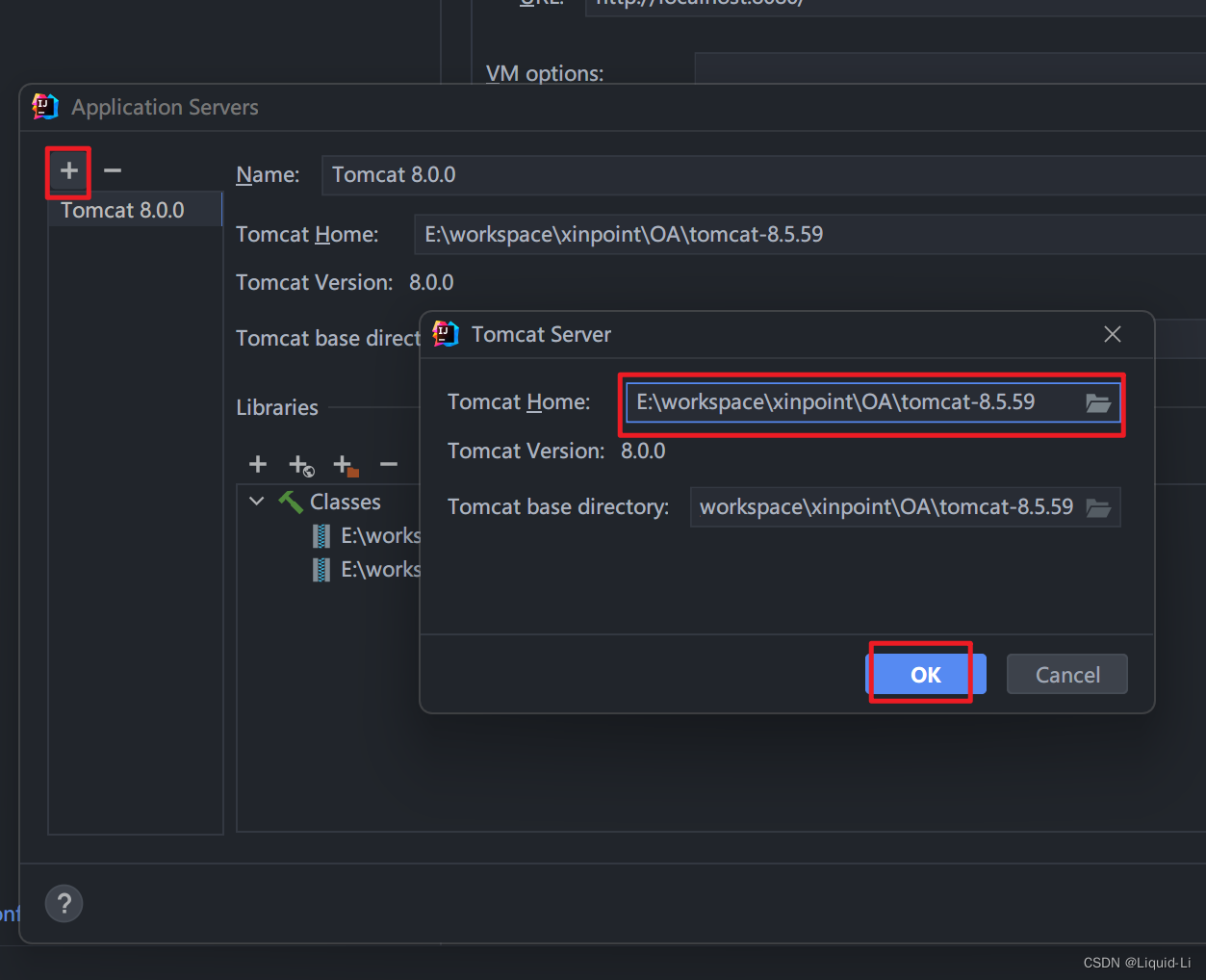The image size is (1206, 980).
Task: Click the Libraries section label
Action: 277,408
